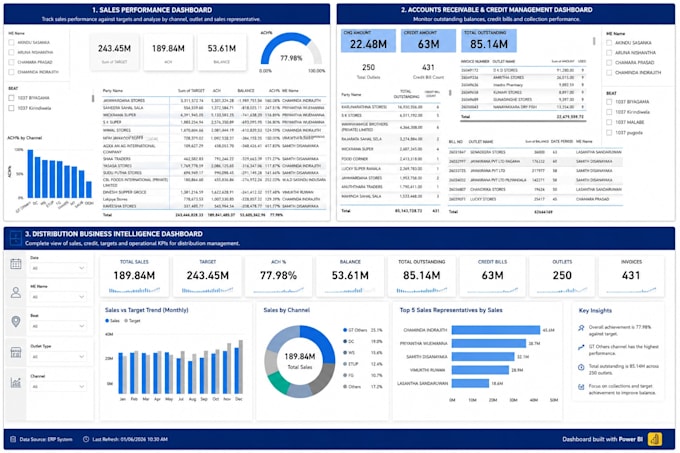Screen dimensions: 680x453
Task: Open the Date filter dropdown
Action: 58,268
